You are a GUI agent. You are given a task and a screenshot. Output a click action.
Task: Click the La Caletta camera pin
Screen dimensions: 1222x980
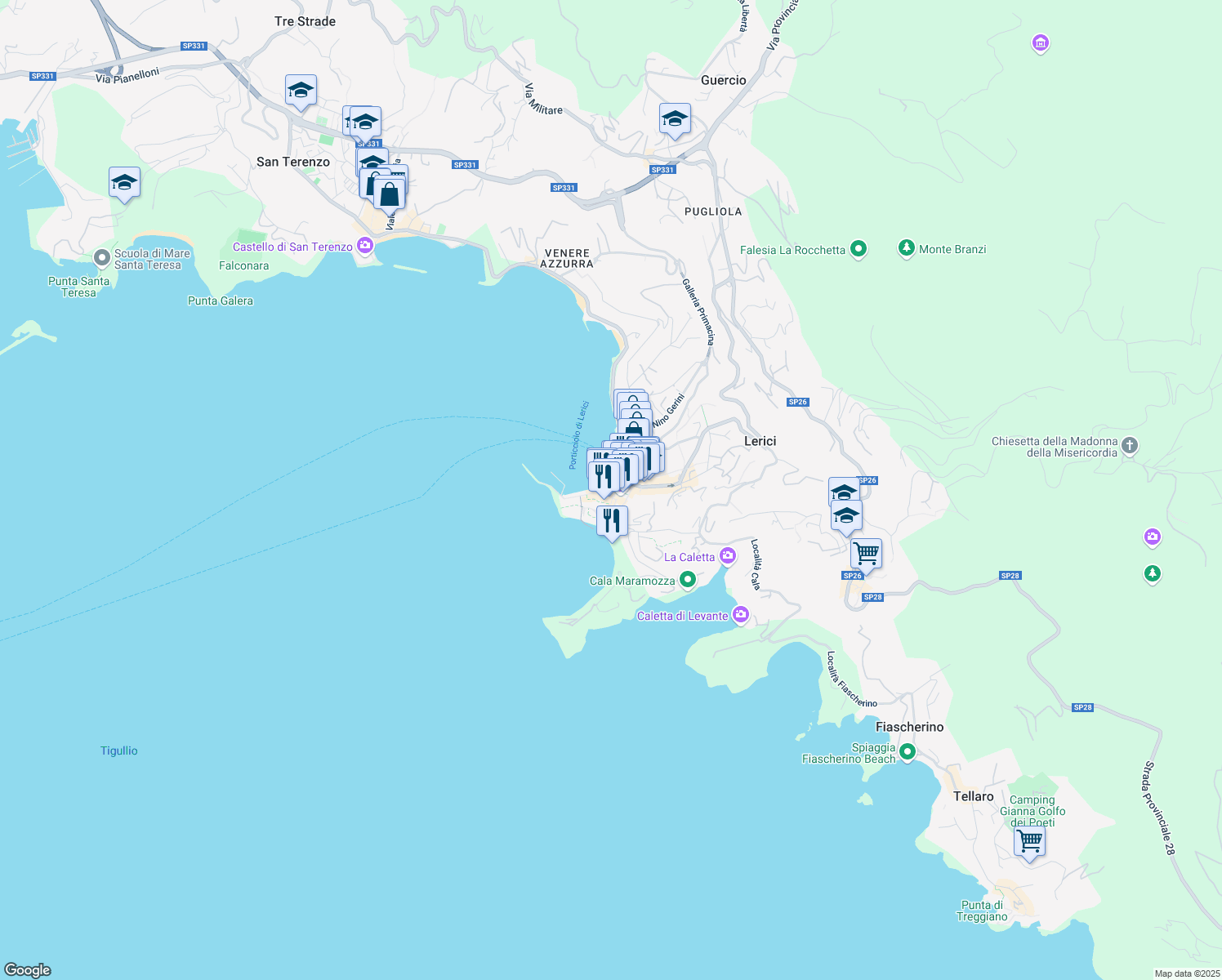728,557
